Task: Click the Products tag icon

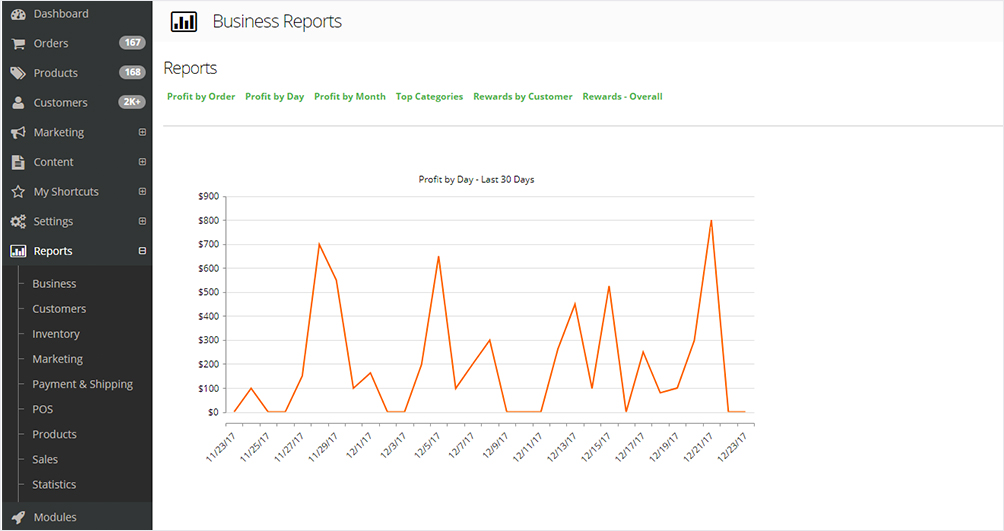Action: [17, 73]
